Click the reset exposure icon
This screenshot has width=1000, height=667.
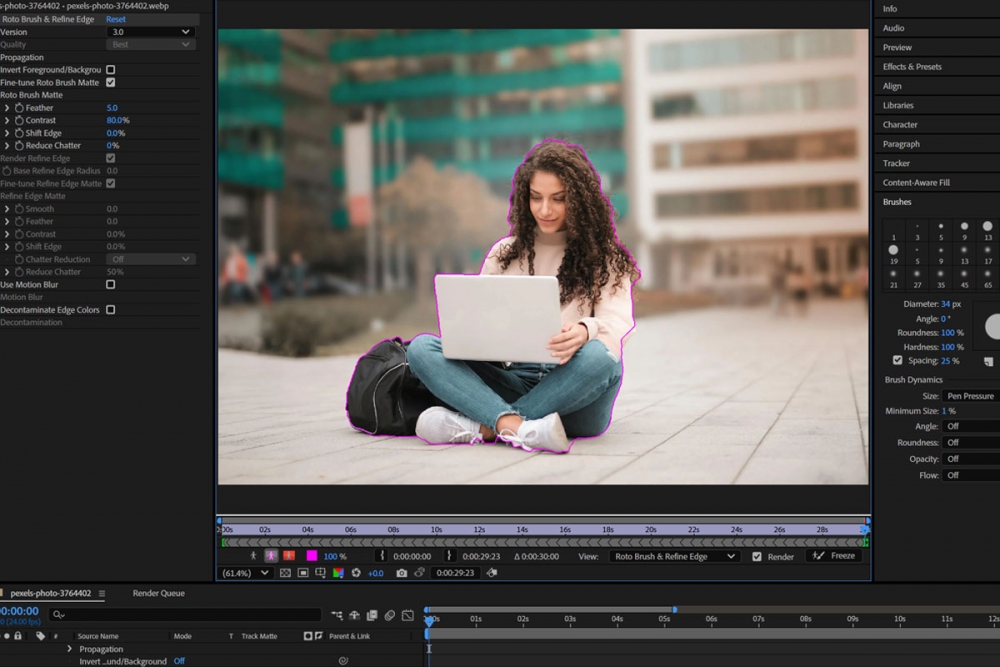355,573
